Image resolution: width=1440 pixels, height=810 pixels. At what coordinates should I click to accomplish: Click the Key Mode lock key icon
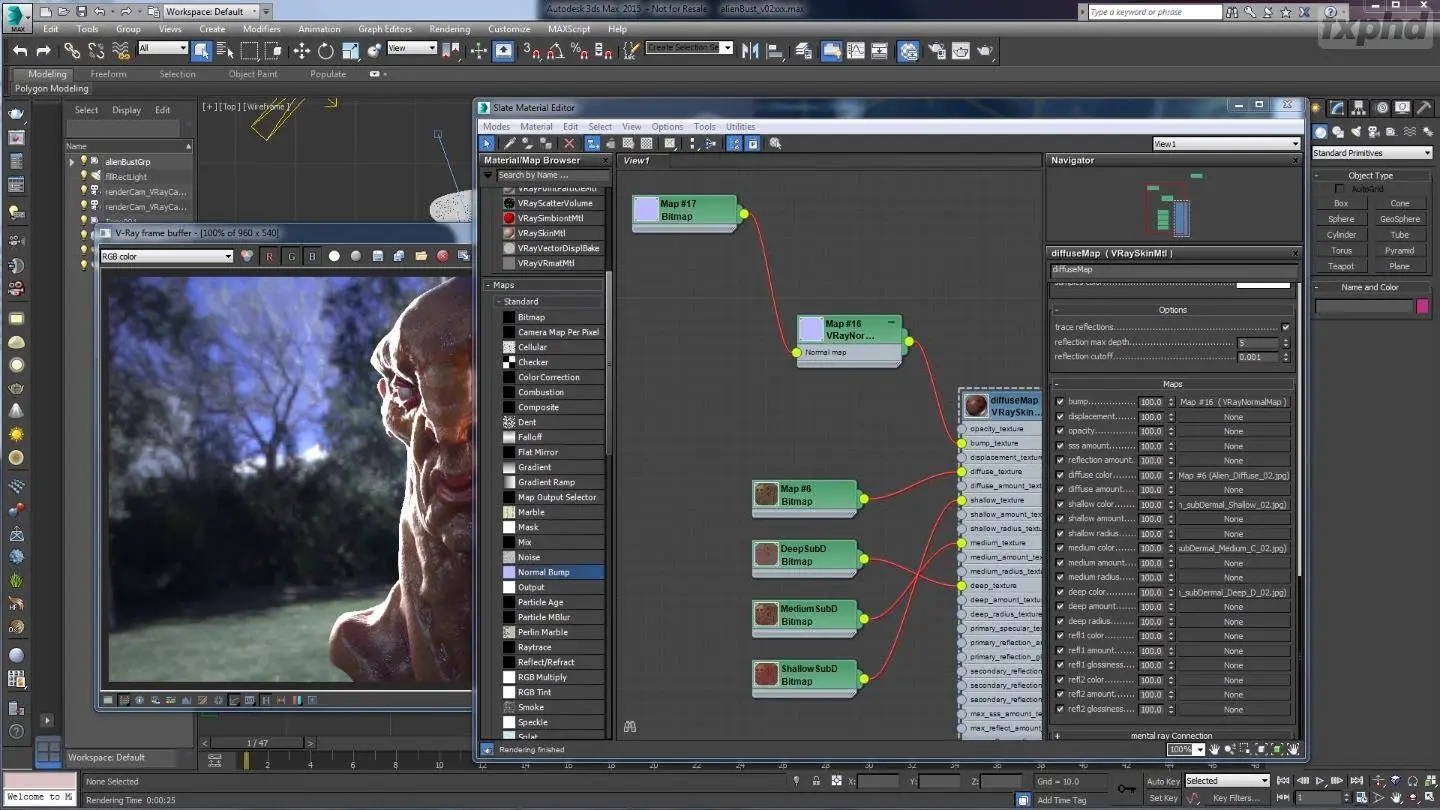pyautogui.click(x=1127, y=789)
